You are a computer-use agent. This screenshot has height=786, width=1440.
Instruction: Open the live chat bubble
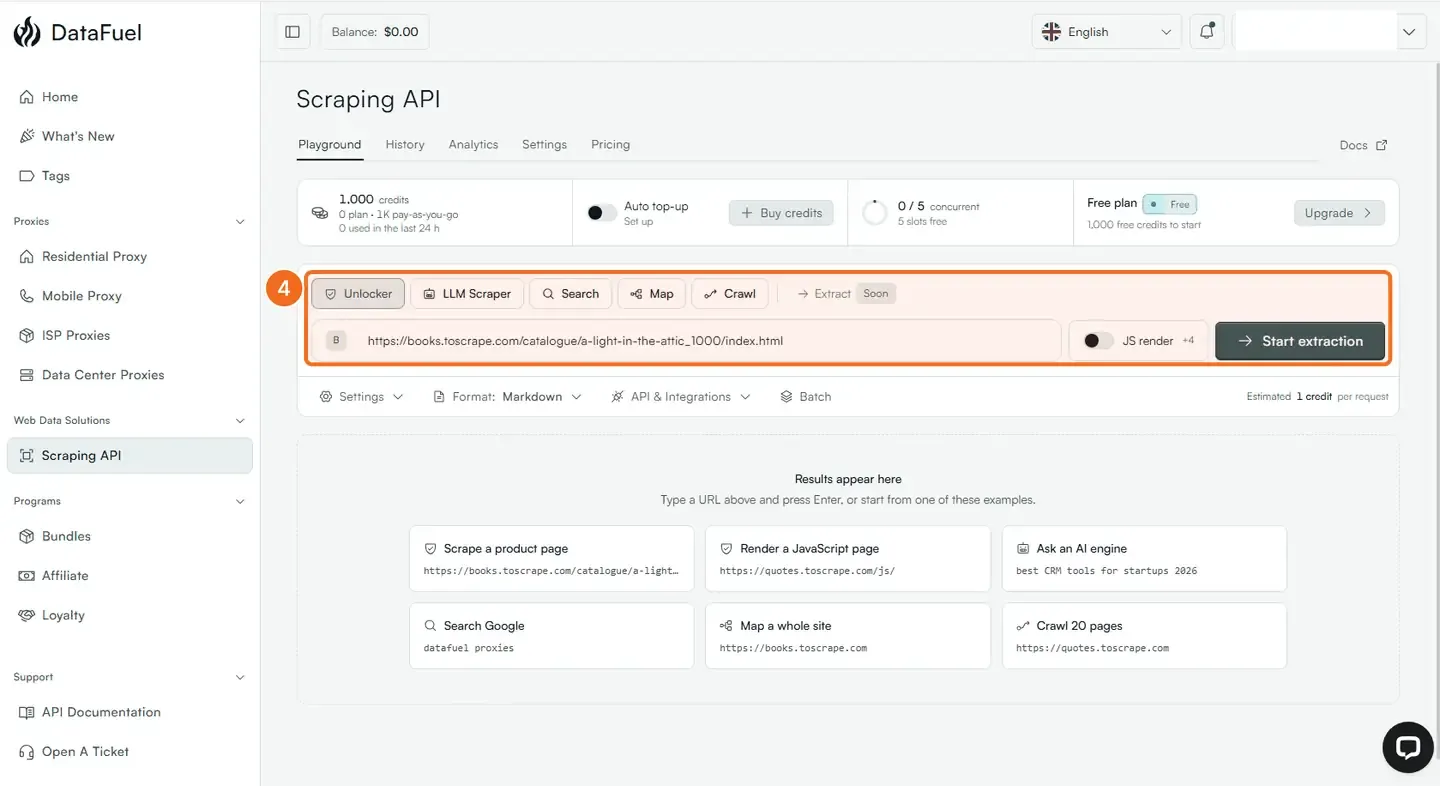(1408, 747)
